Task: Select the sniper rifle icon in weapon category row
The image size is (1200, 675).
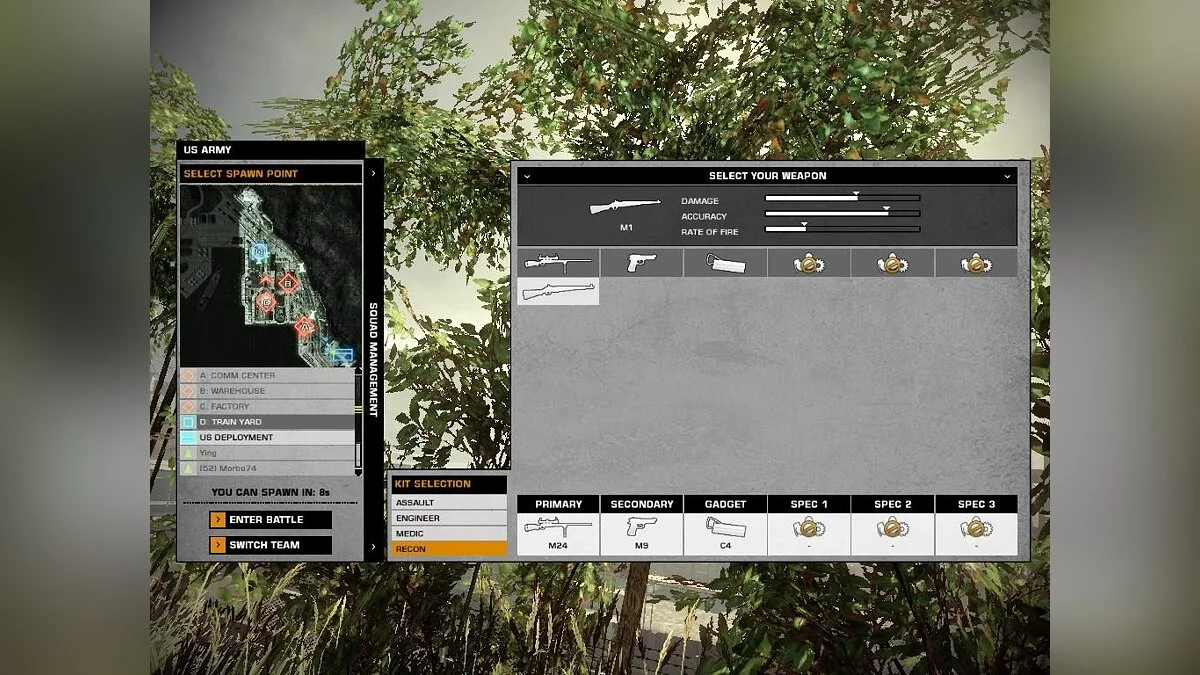Action: click(558, 263)
